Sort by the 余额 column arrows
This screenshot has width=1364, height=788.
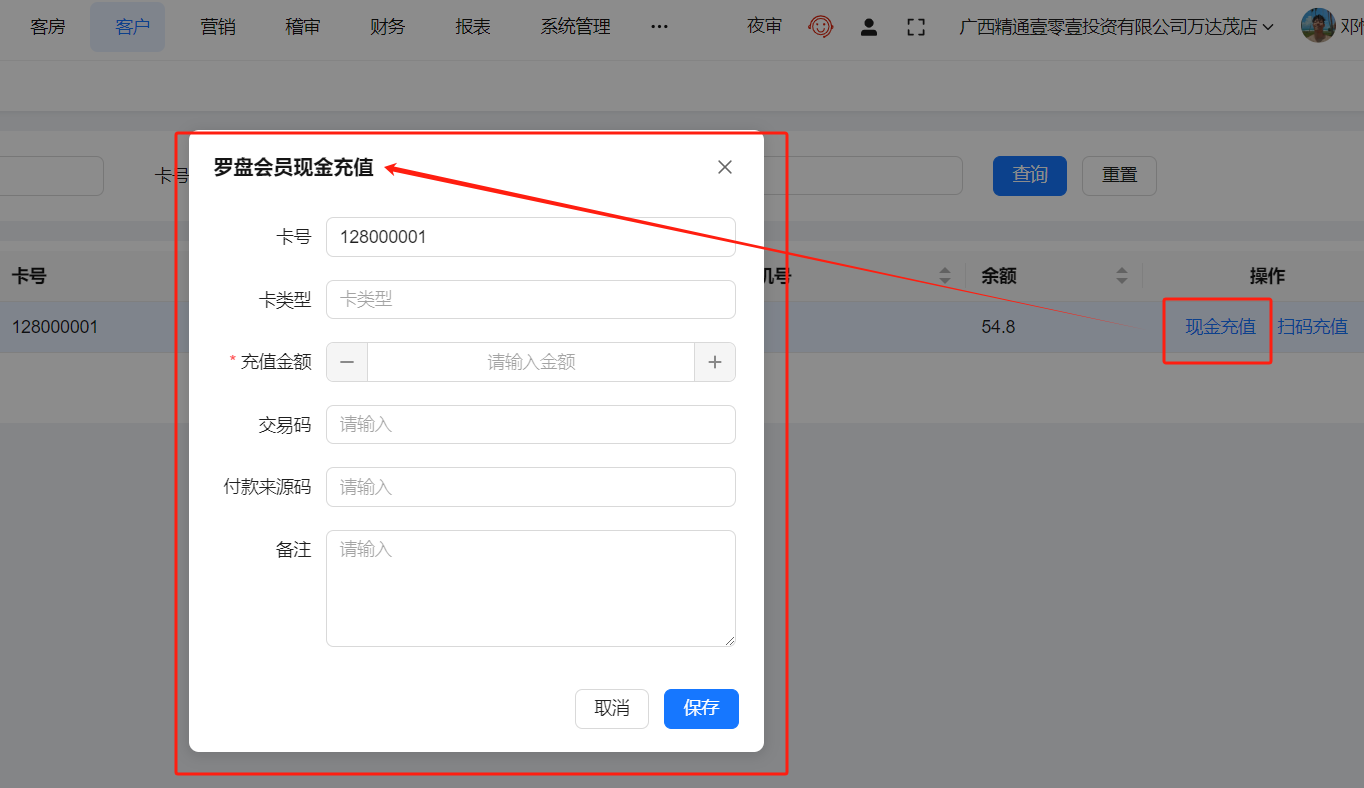1121,275
